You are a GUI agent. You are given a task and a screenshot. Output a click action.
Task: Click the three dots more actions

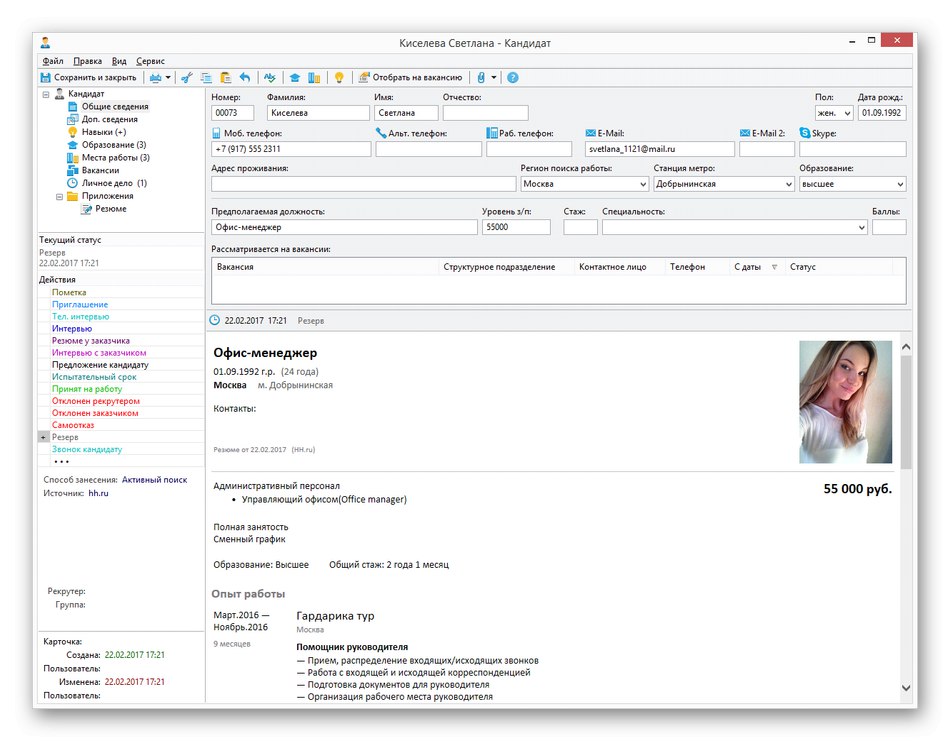point(61,462)
